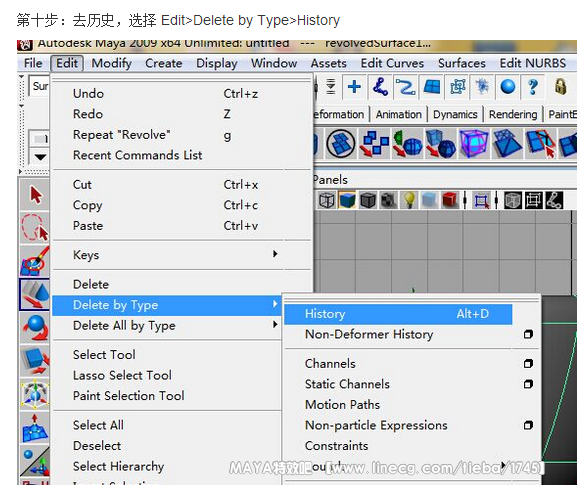The image size is (579, 485).
Task: Expand the Delete by Type submenu arrow
Action: 275,304
